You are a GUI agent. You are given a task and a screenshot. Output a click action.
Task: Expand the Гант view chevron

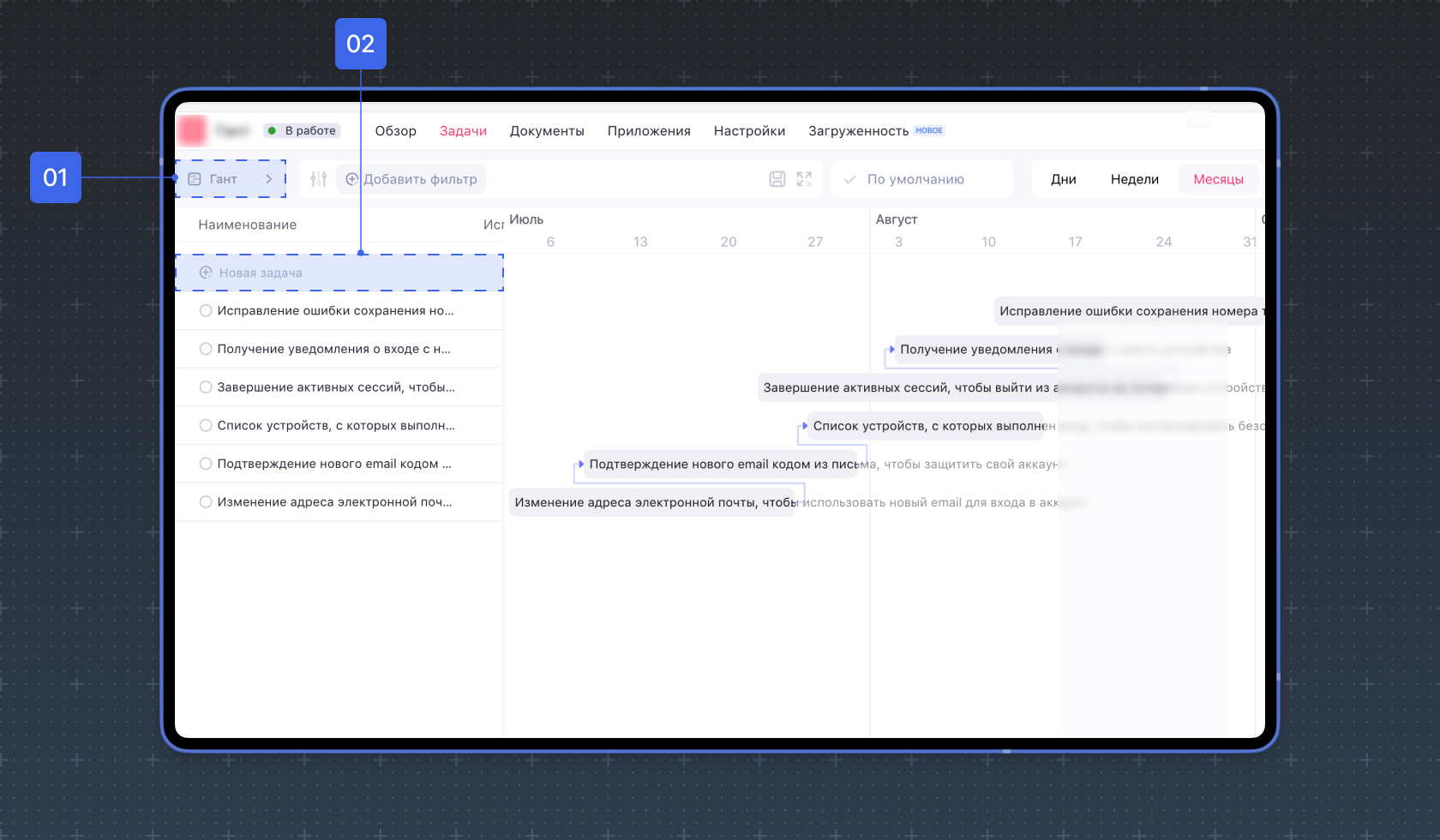pyautogui.click(x=269, y=179)
